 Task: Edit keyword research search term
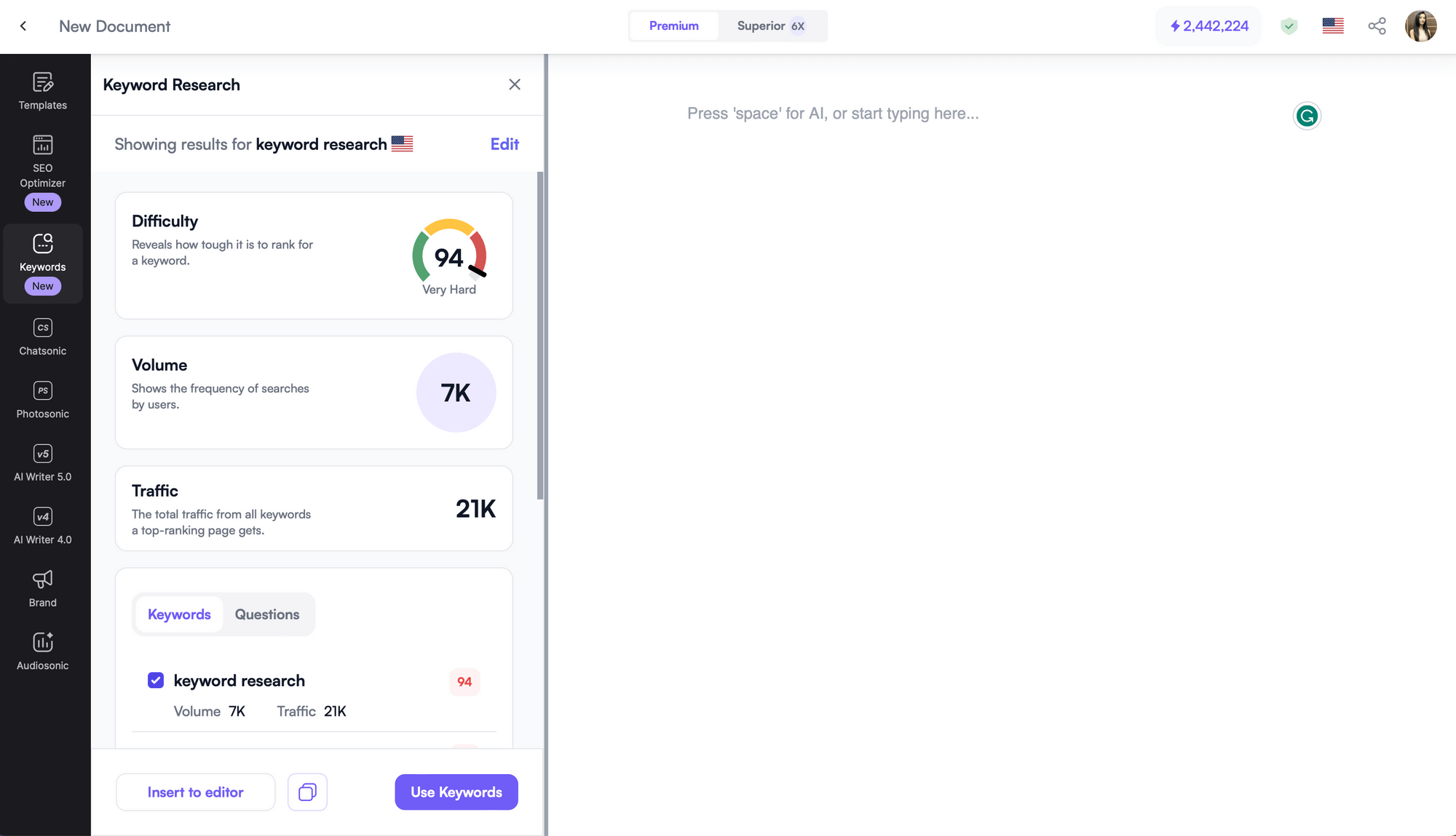pyautogui.click(x=504, y=144)
